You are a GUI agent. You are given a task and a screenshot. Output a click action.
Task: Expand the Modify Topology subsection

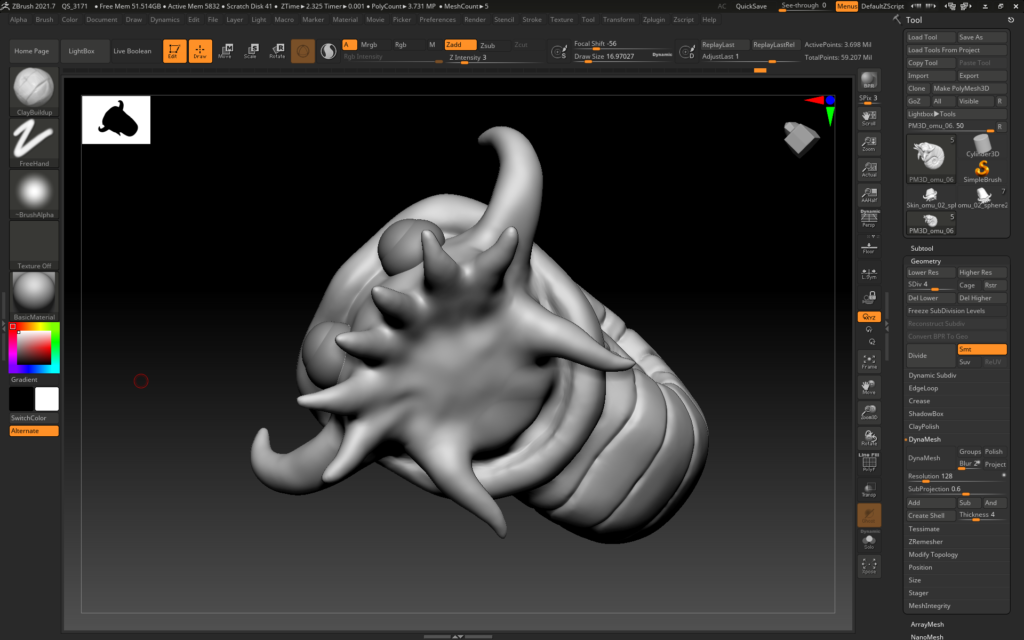[x=933, y=554]
